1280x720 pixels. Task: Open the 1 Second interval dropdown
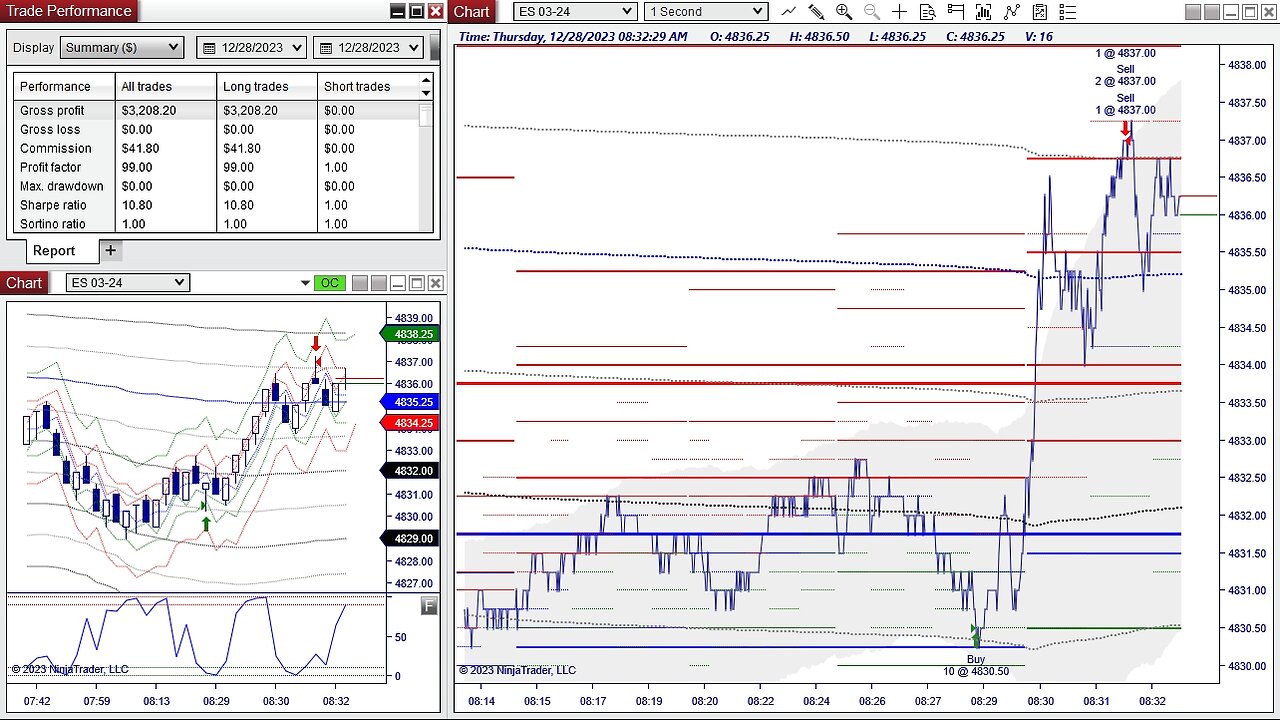coord(705,12)
